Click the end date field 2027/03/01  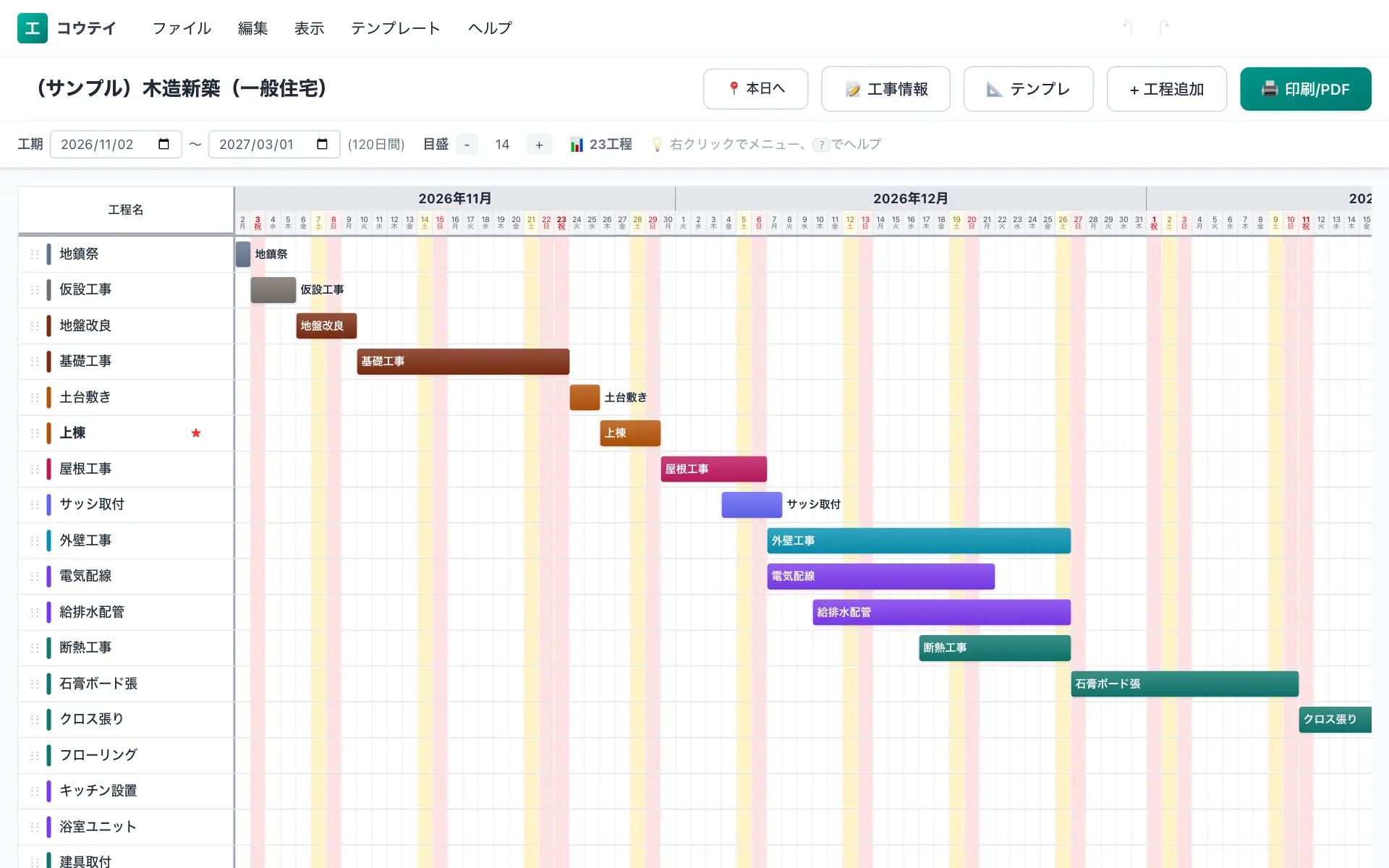pos(274,144)
